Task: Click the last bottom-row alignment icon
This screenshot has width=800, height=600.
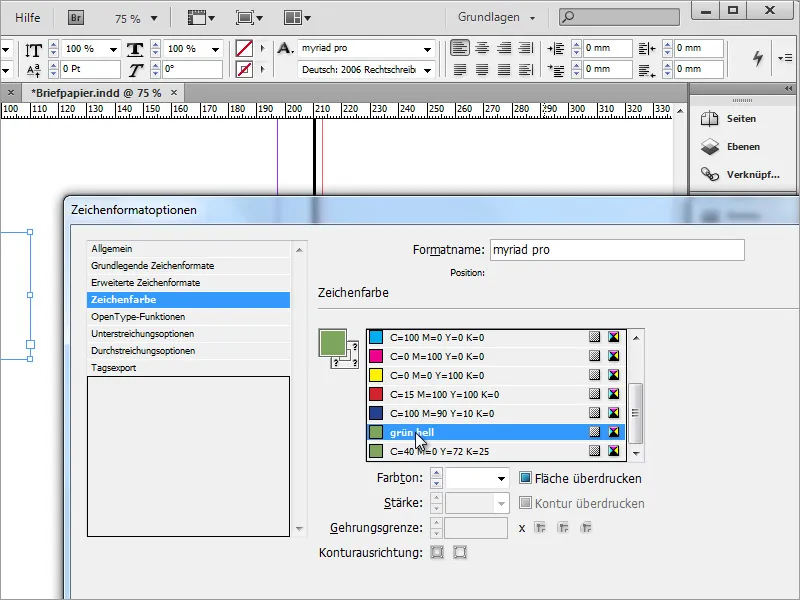Action: click(526, 69)
